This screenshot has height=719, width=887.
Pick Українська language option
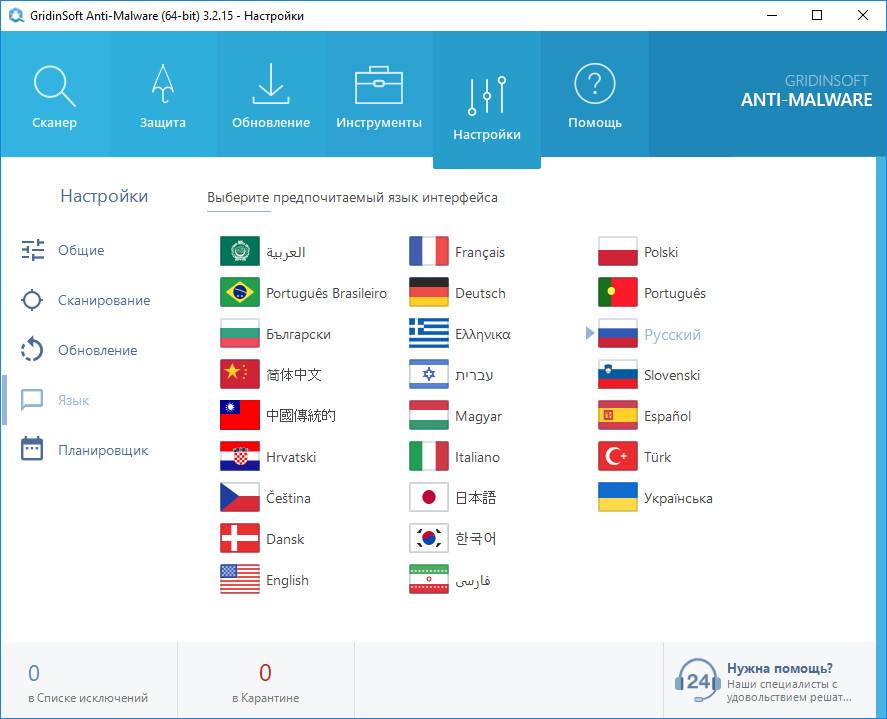[x=678, y=498]
